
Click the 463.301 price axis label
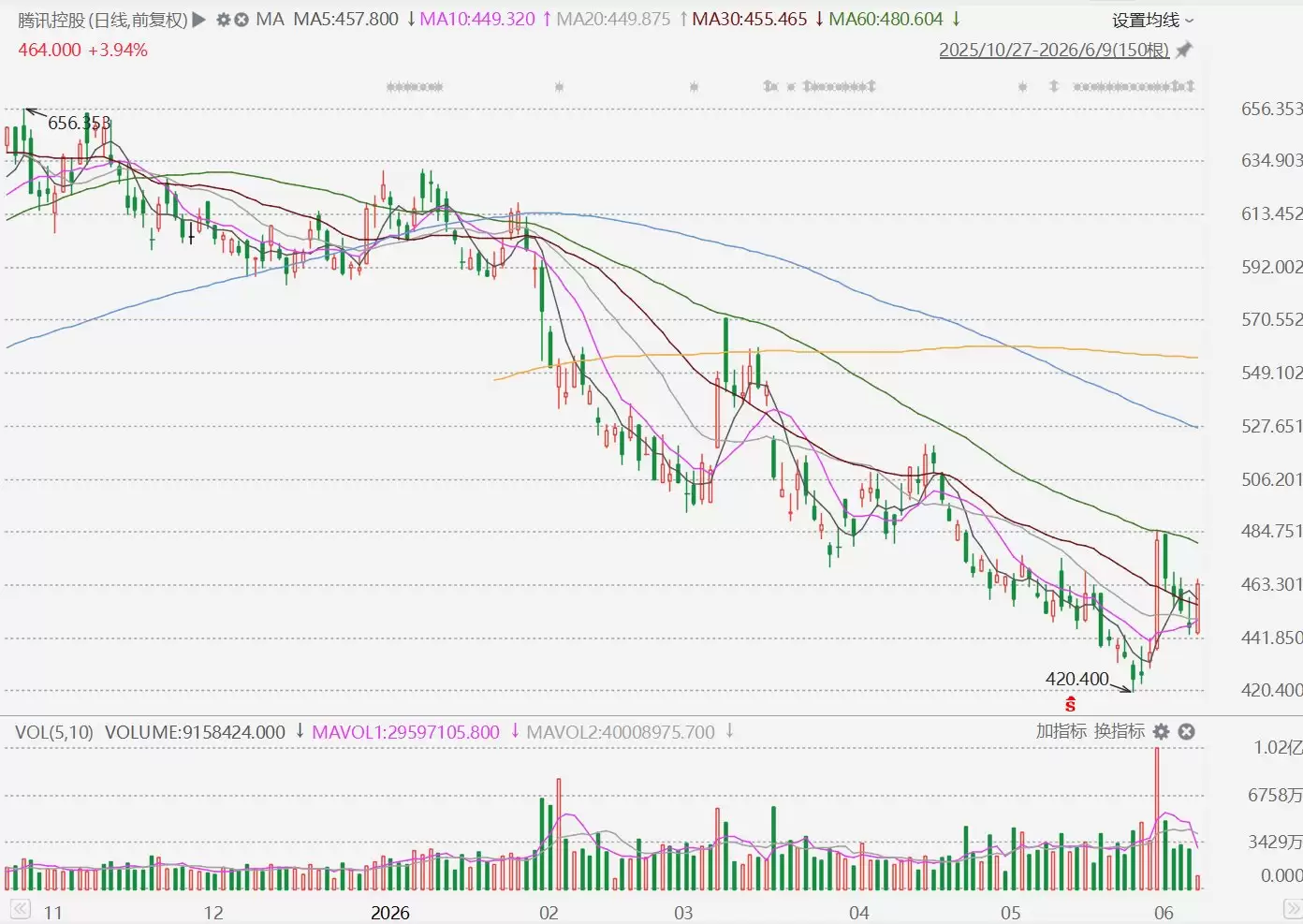[1271, 585]
